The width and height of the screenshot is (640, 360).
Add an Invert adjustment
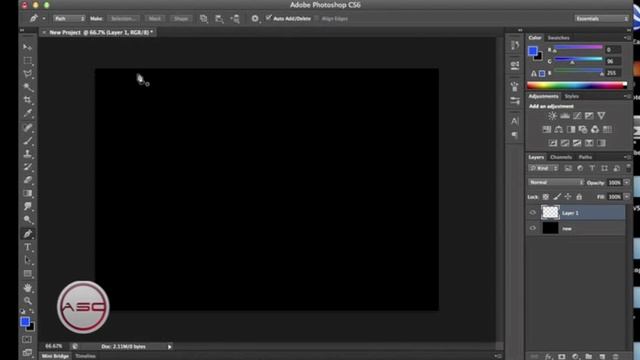pyautogui.click(x=553, y=143)
